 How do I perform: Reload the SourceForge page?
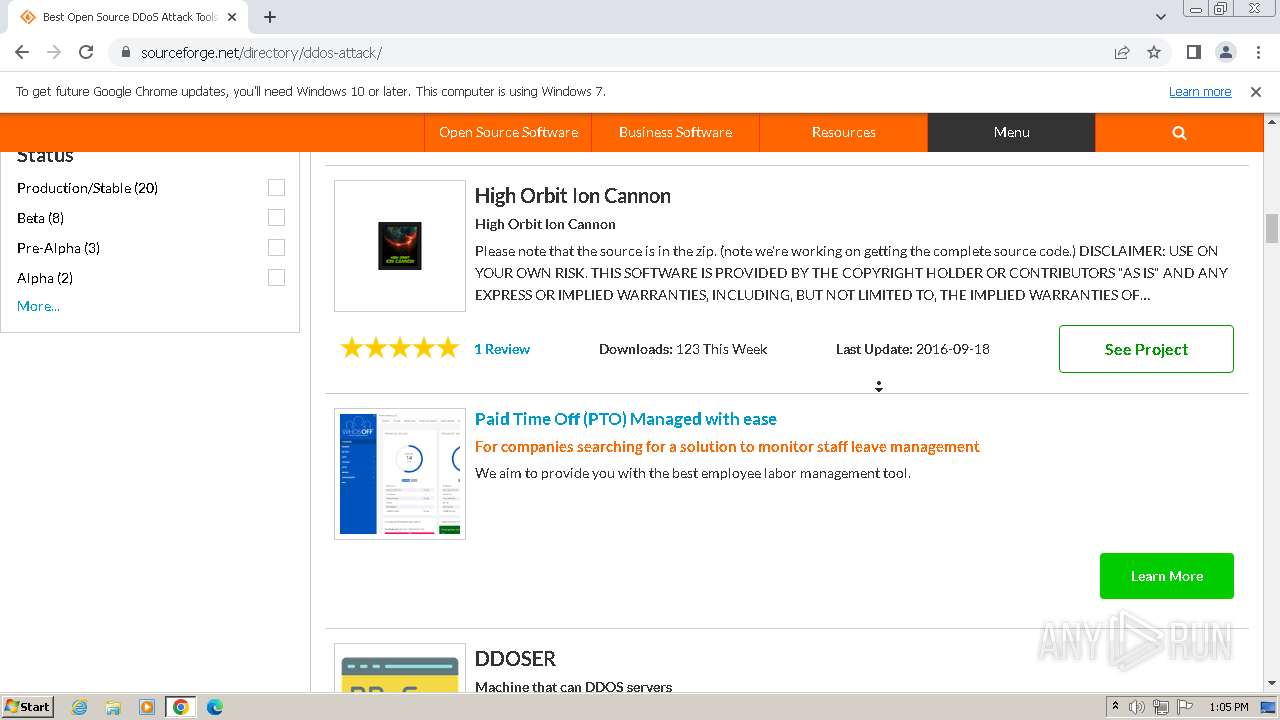point(86,52)
